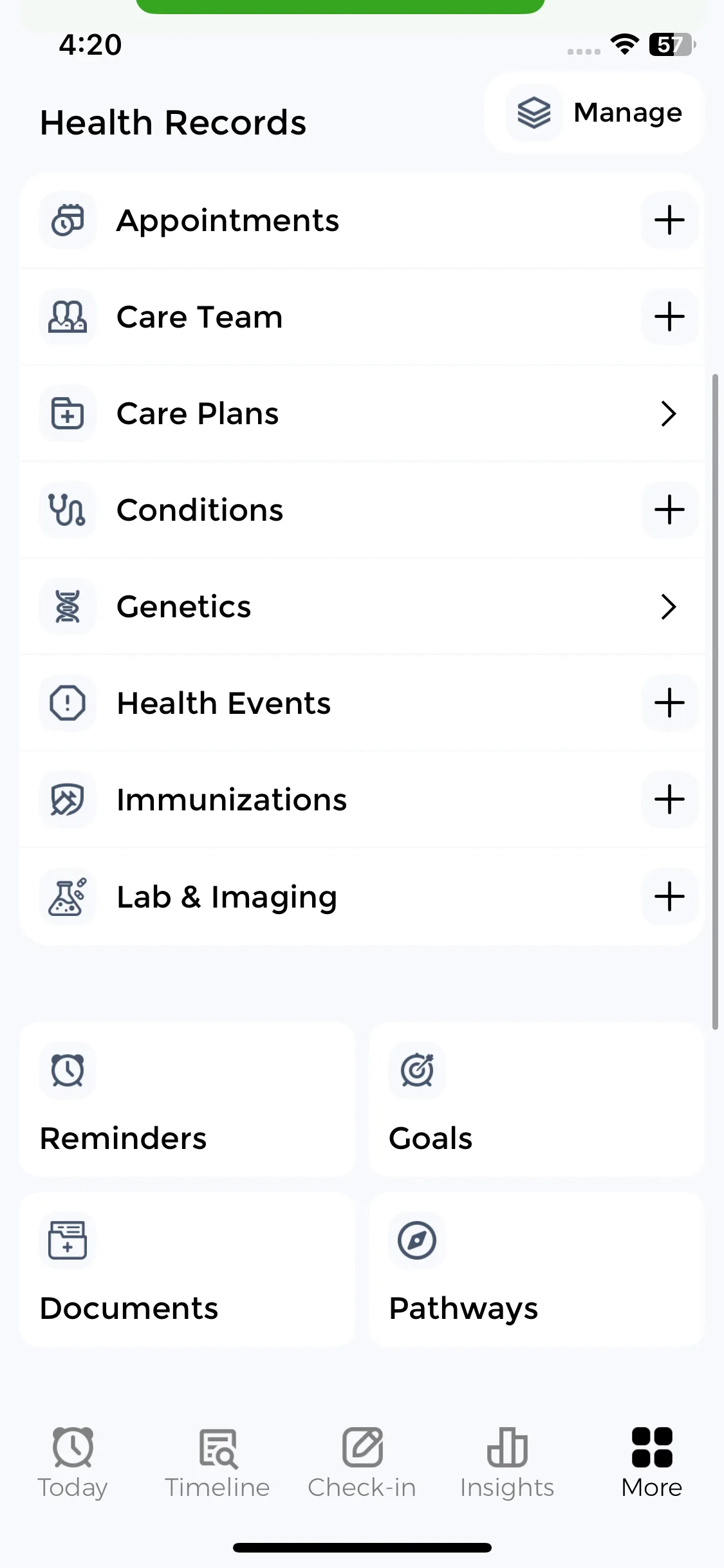Tap the Genetics DNA icon
This screenshot has height=1568, width=724.
[68, 606]
